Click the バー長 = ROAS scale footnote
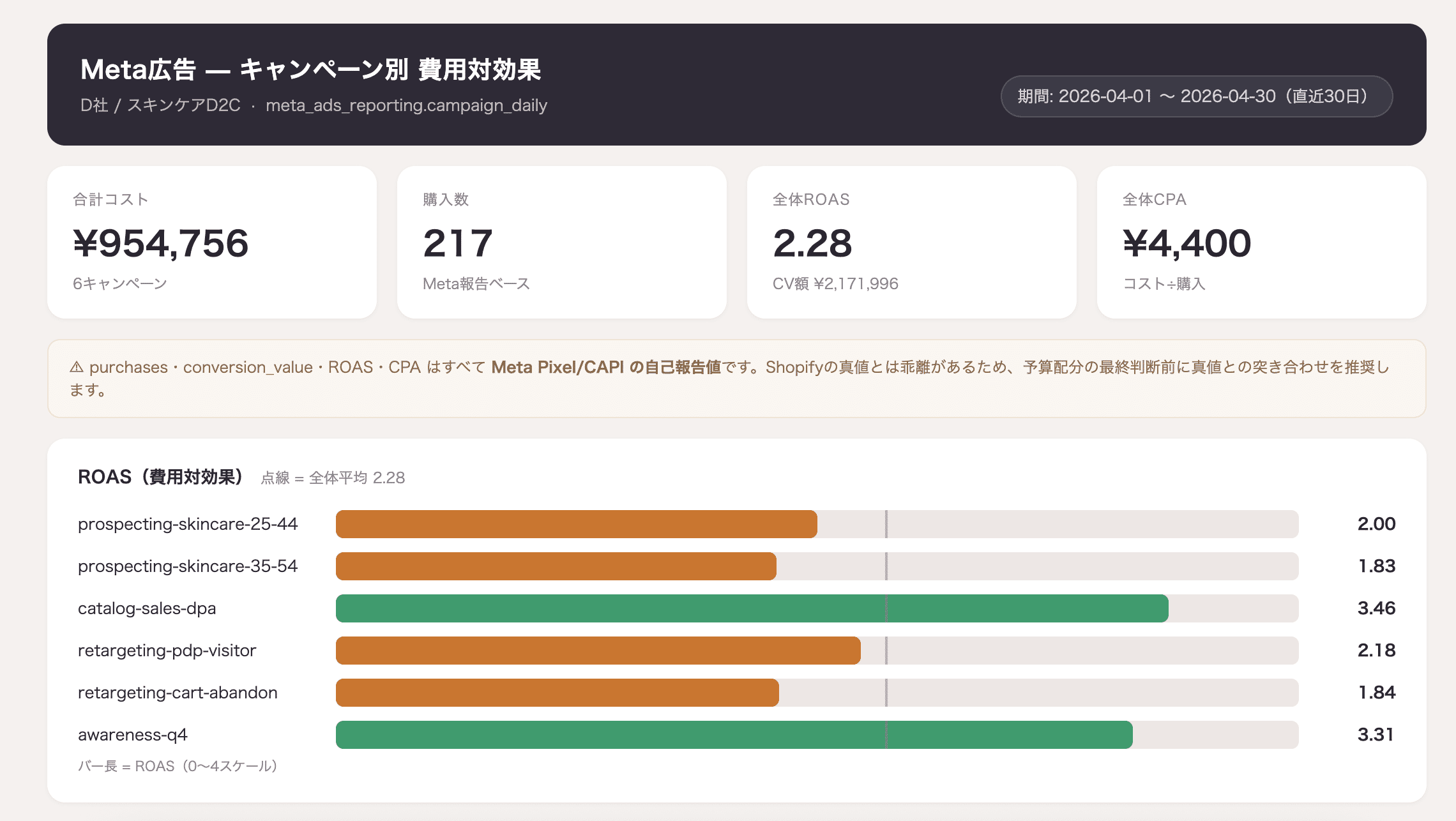Screen dimensions: 1456x821 [178, 766]
